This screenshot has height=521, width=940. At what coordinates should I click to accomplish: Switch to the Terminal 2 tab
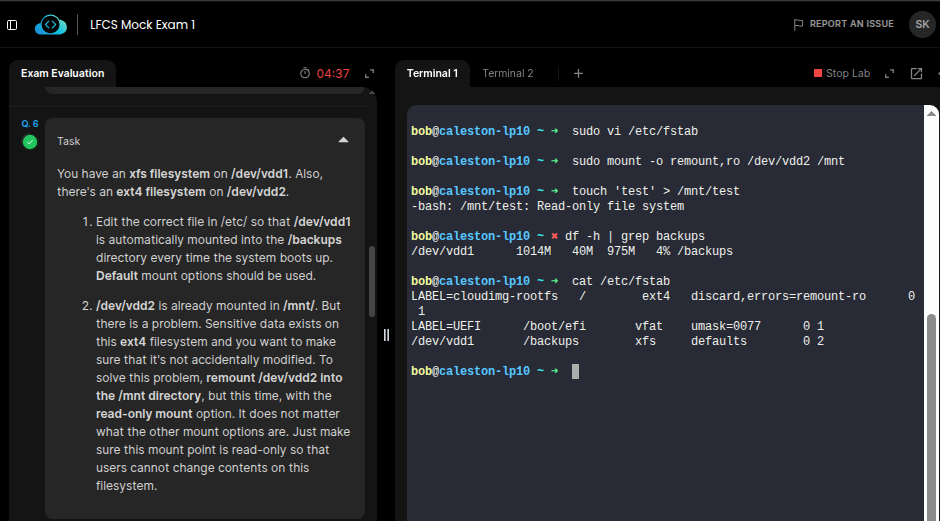(x=507, y=73)
